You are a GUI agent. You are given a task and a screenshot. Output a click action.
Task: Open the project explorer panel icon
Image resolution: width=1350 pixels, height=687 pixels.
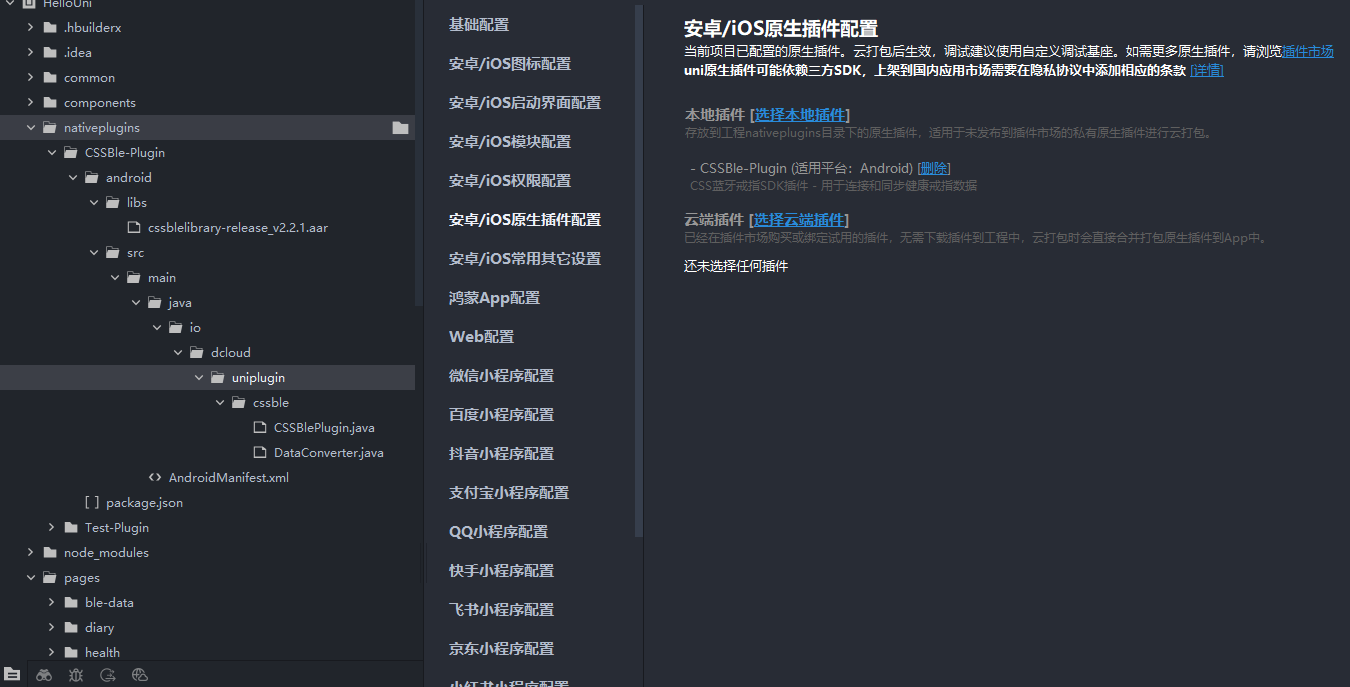[12, 675]
